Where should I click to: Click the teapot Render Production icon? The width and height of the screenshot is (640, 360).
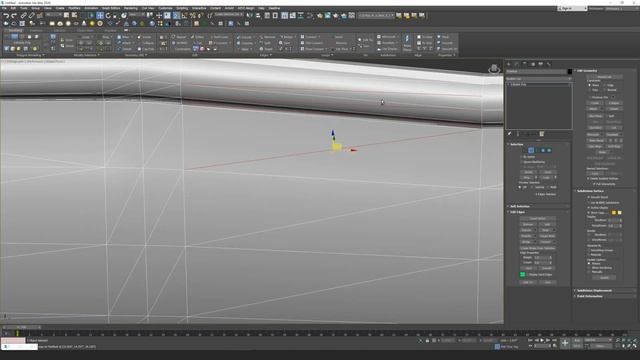pyautogui.click(x=336, y=16)
